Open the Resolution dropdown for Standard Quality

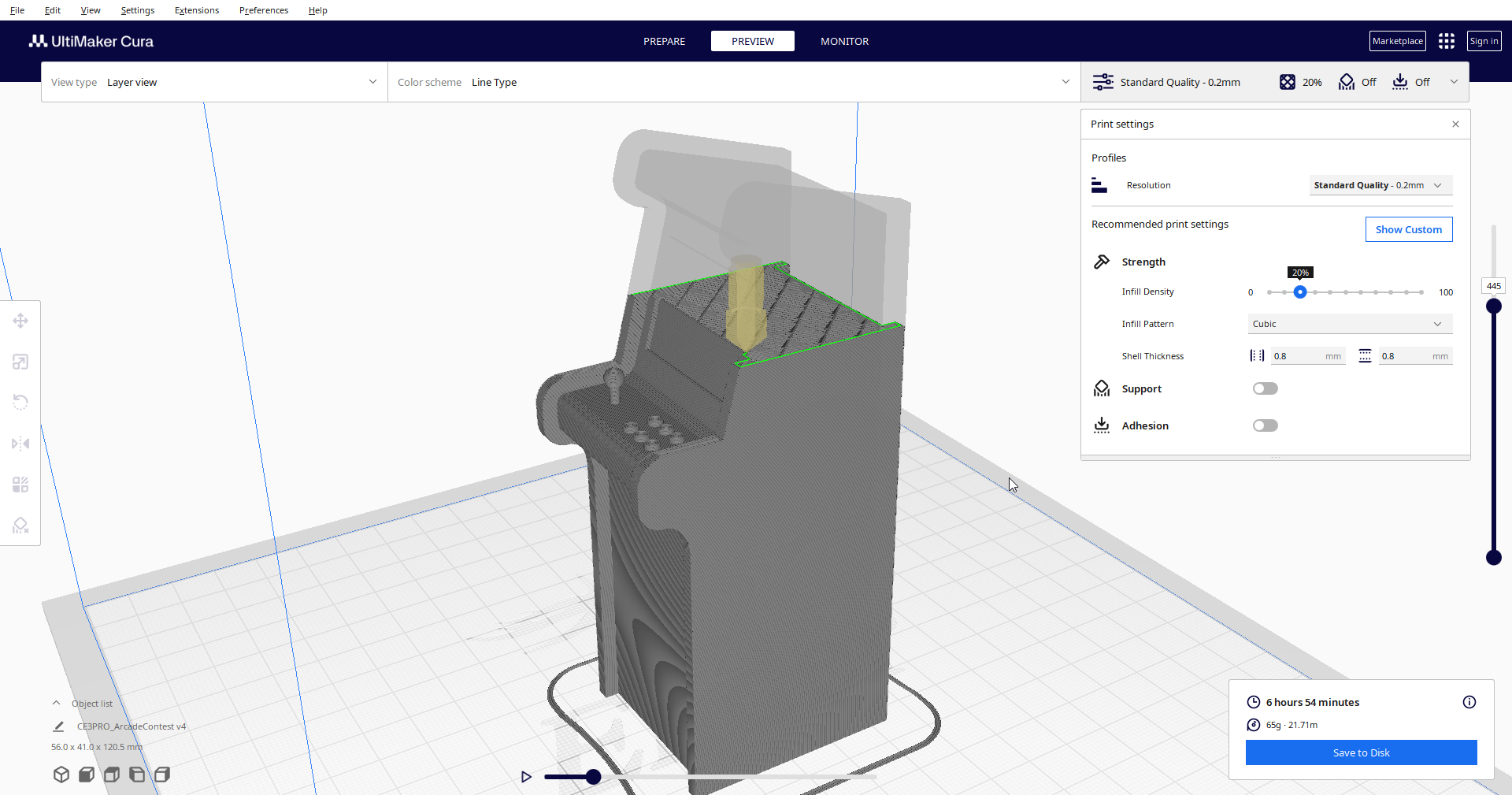tap(1380, 185)
